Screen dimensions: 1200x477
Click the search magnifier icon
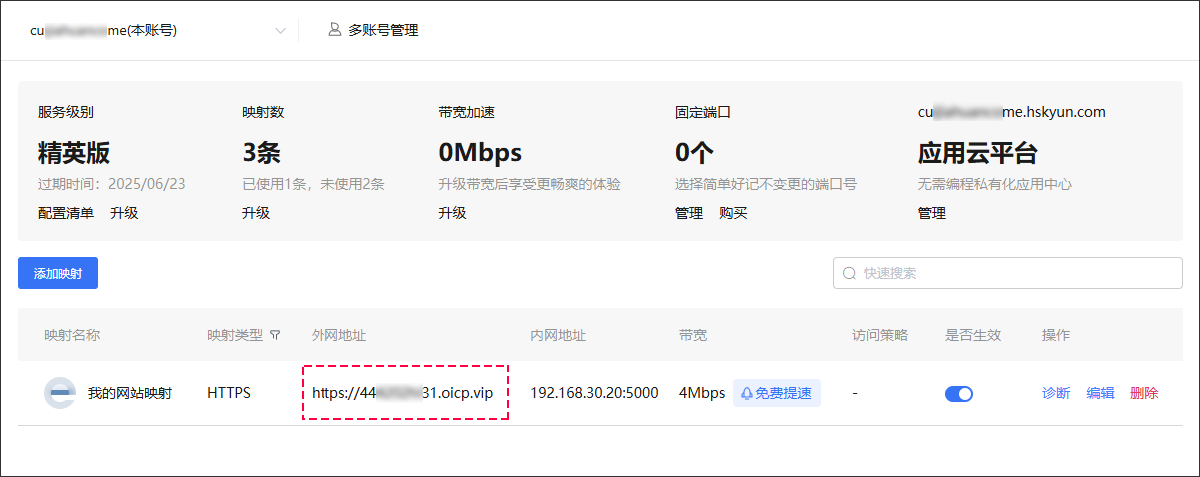tap(850, 273)
